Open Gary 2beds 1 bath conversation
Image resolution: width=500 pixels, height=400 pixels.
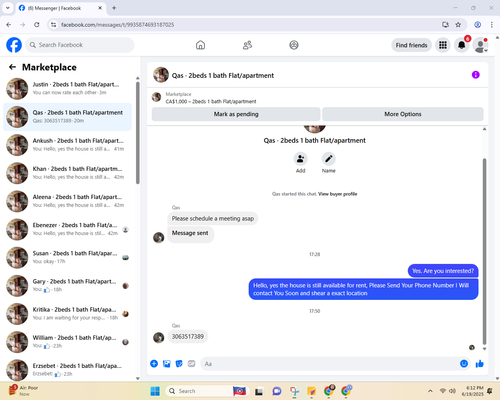pyautogui.click(x=67, y=286)
